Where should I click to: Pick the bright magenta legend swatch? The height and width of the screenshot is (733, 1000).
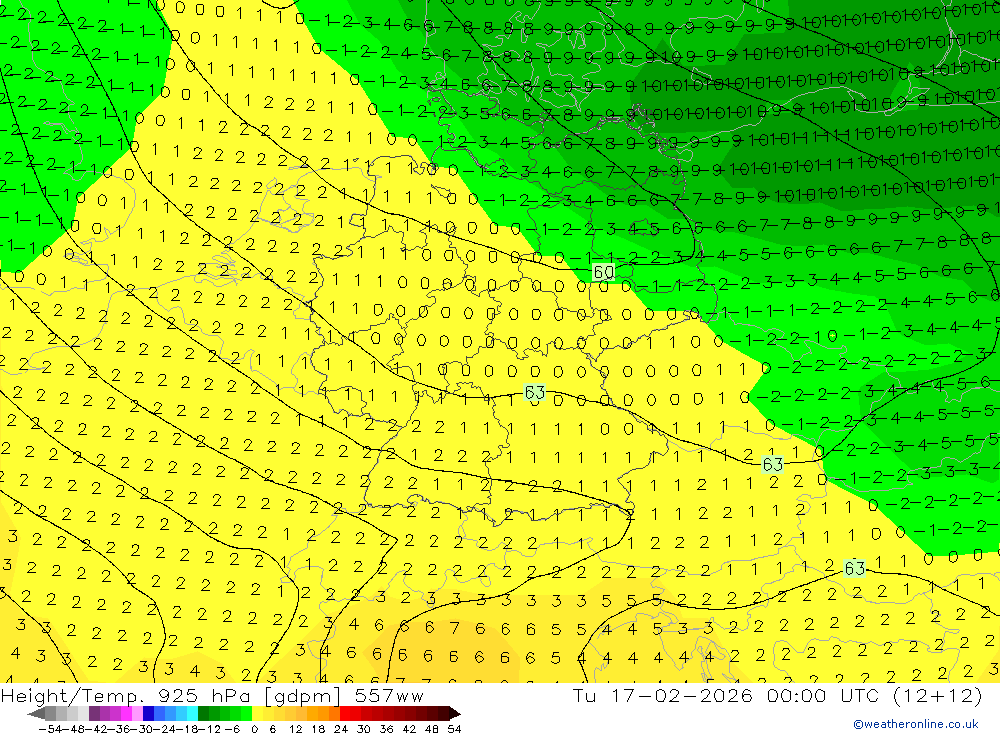click(x=126, y=714)
